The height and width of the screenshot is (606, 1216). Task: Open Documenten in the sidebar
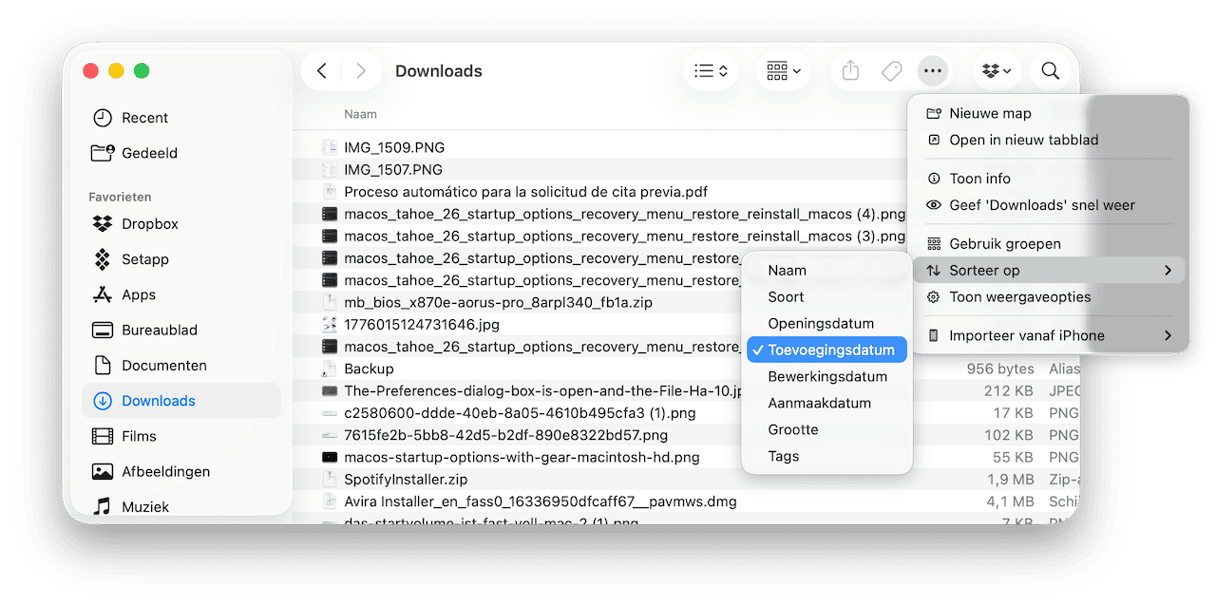tap(181, 366)
